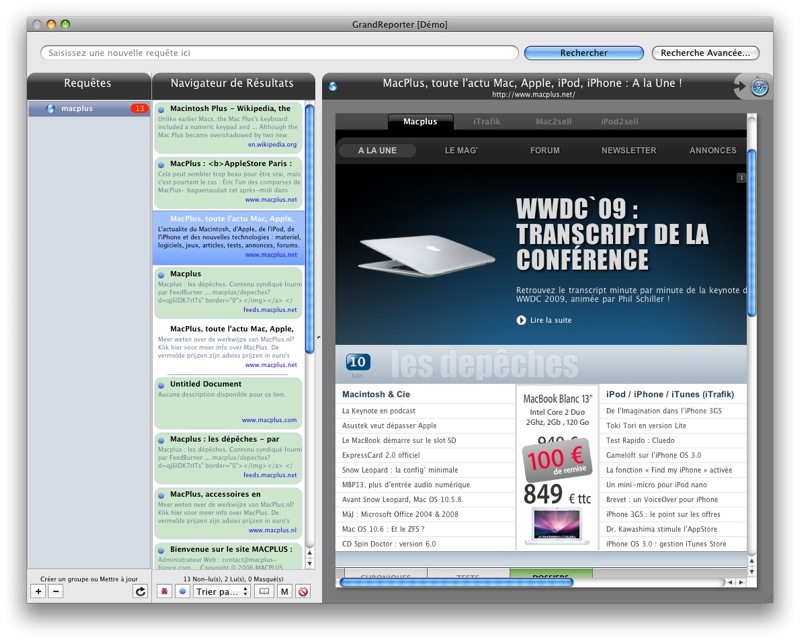The width and height of the screenshot is (800, 640).
Task: Open 'Toki Tori en version Lite' link
Action: (646, 426)
